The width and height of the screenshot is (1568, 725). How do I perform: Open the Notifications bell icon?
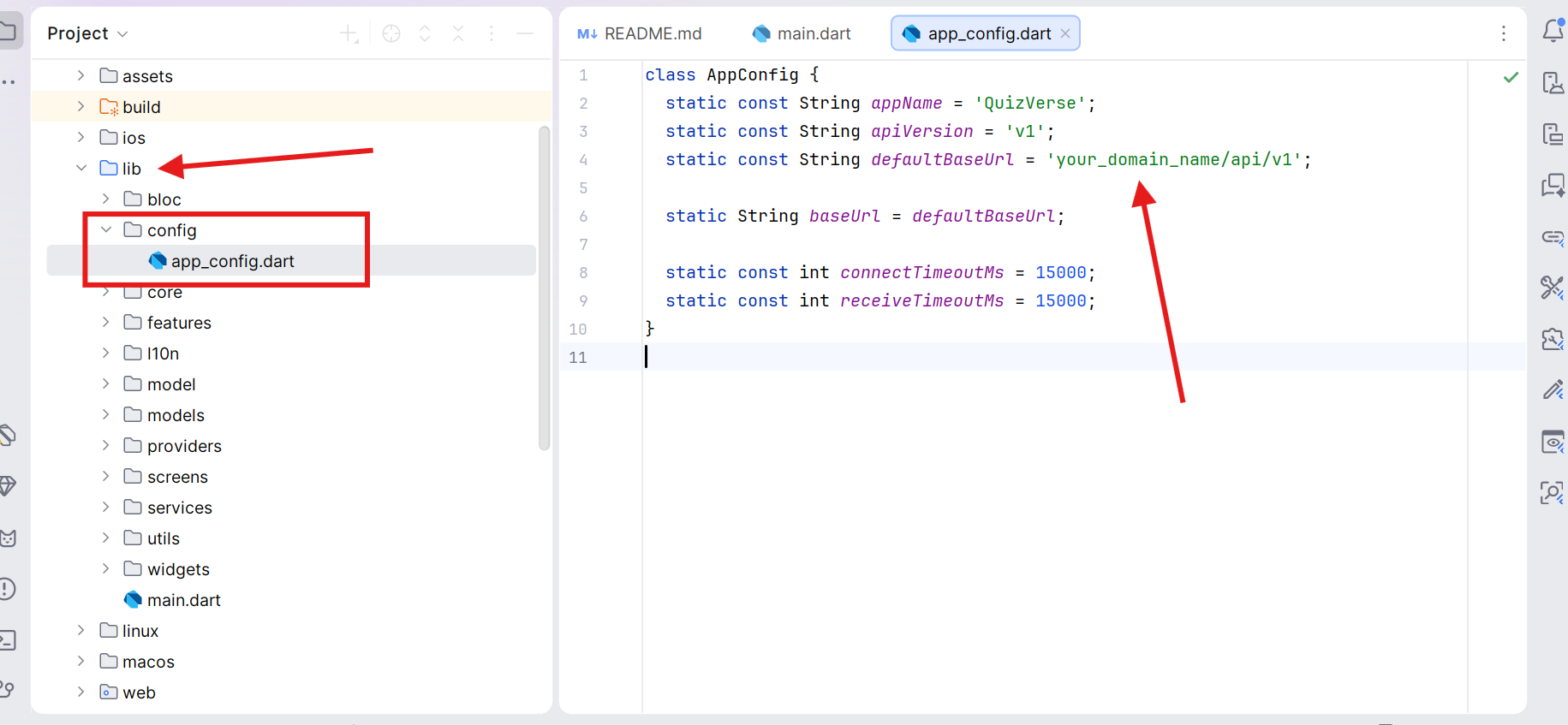point(1553,31)
